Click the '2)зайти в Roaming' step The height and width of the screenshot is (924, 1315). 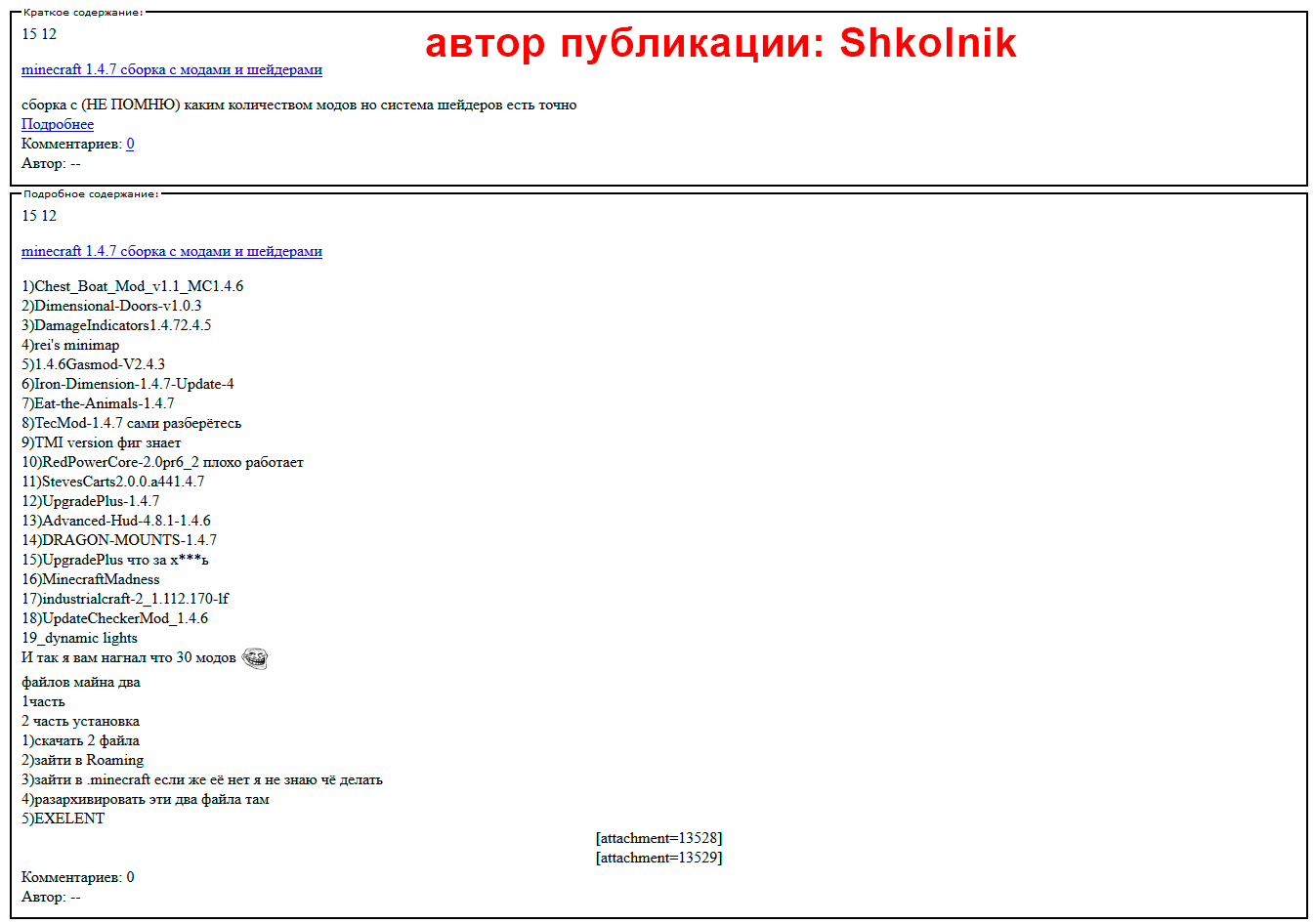[82, 760]
